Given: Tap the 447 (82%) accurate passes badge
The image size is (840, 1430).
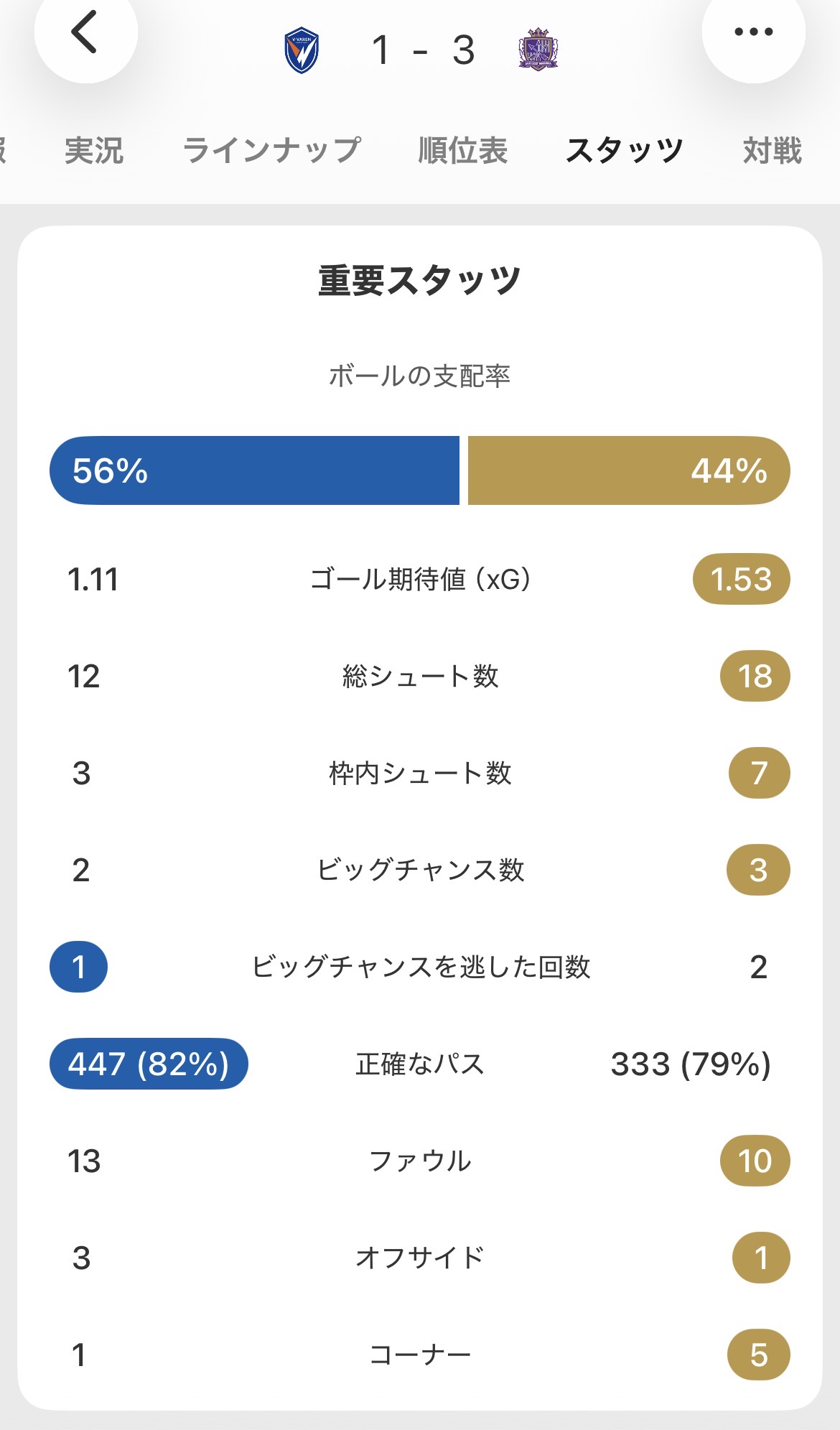Looking at the screenshot, I should [x=149, y=1064].
